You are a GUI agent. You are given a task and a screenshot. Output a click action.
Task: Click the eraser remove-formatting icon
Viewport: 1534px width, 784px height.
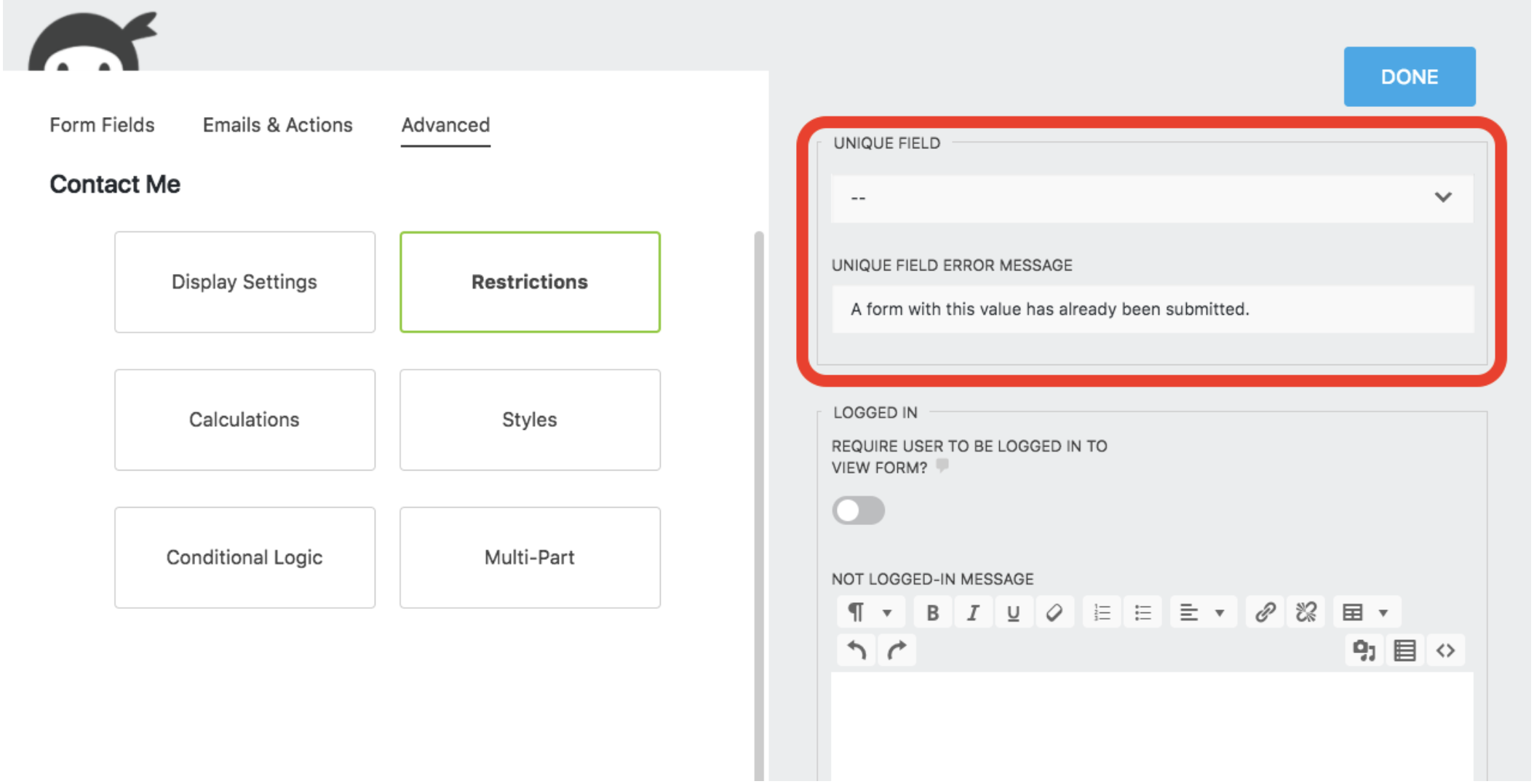pyautogui.click(x=1054, y=613)
